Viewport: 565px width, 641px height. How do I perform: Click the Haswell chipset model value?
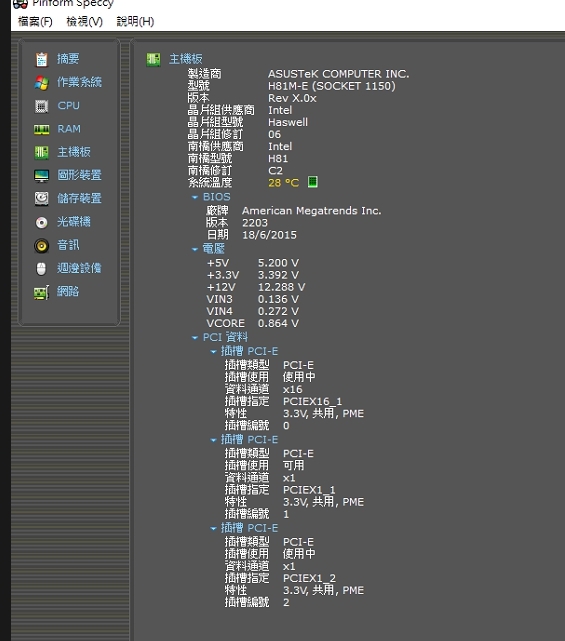pyautogui.click(x=288, y=122)
